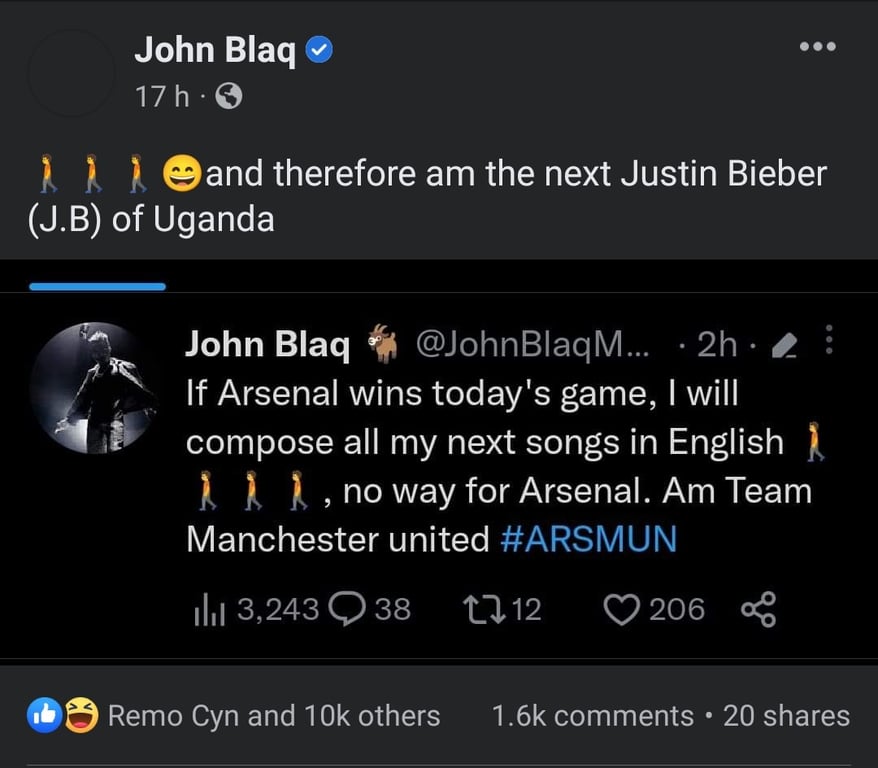Open the three-dot post options menu
Image resolution: width=878 pixels, height=768 pixels.
[817, 46]
